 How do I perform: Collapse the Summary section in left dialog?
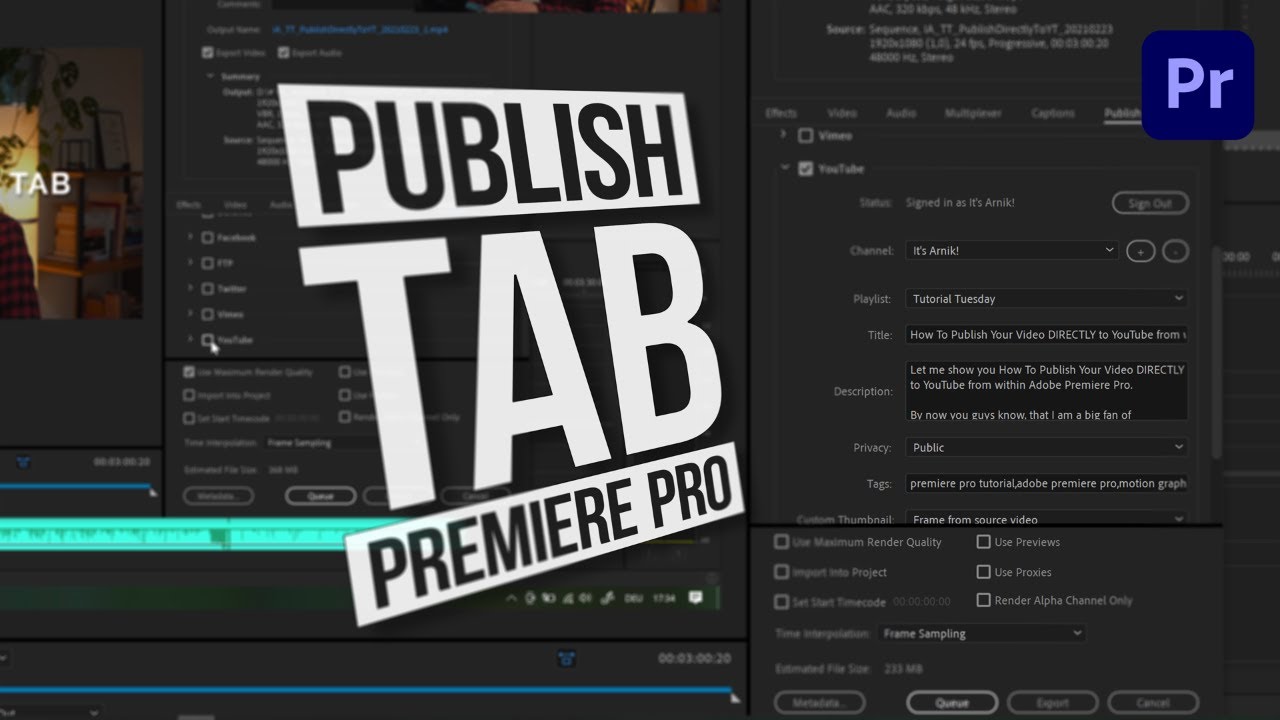pos(211,76)
